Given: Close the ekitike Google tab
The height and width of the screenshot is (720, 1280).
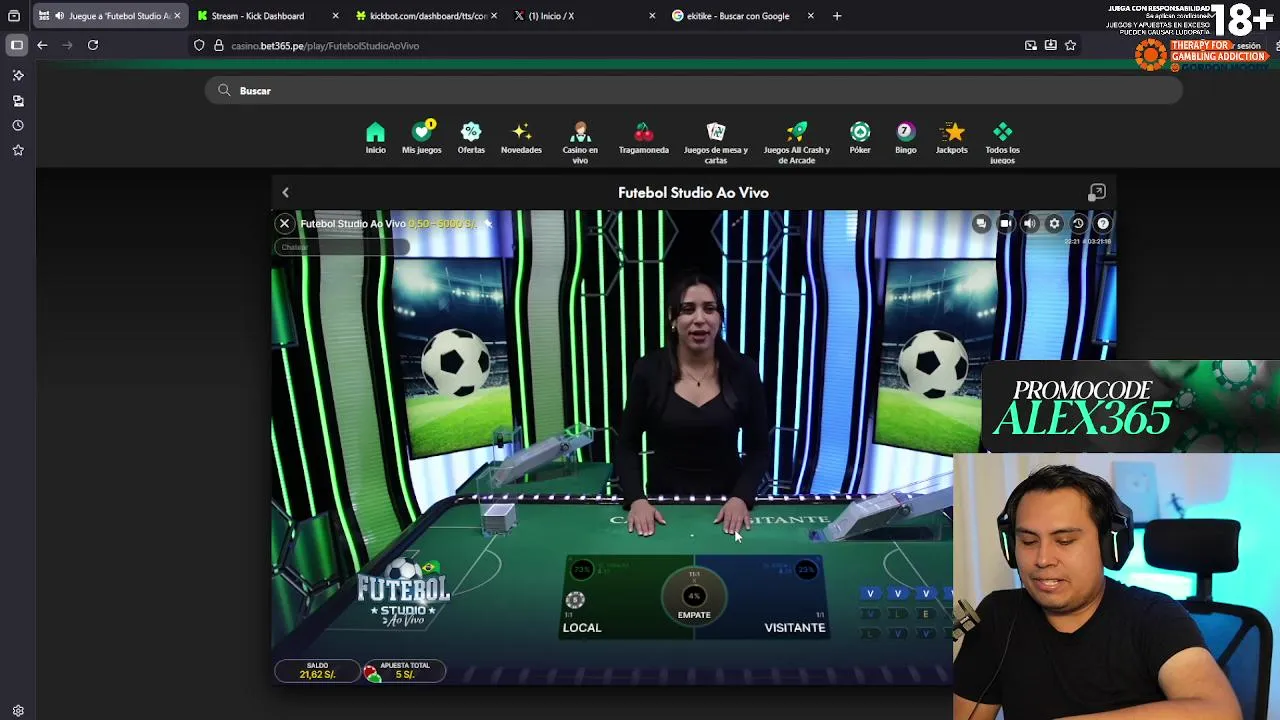Looking at the screenshot, I should (810, 16).
